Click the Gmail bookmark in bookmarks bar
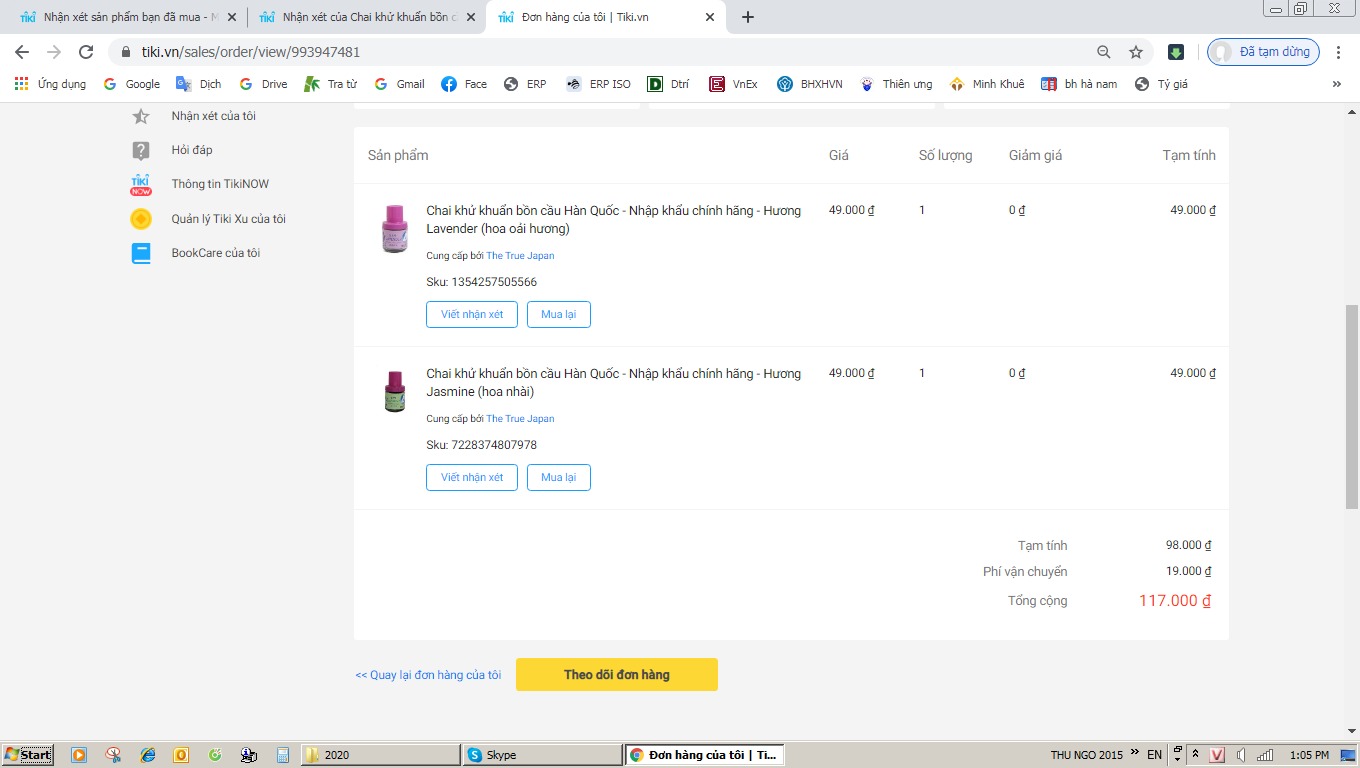The height and width of the screenshot is (768, 1360). (x=399, y=84)
